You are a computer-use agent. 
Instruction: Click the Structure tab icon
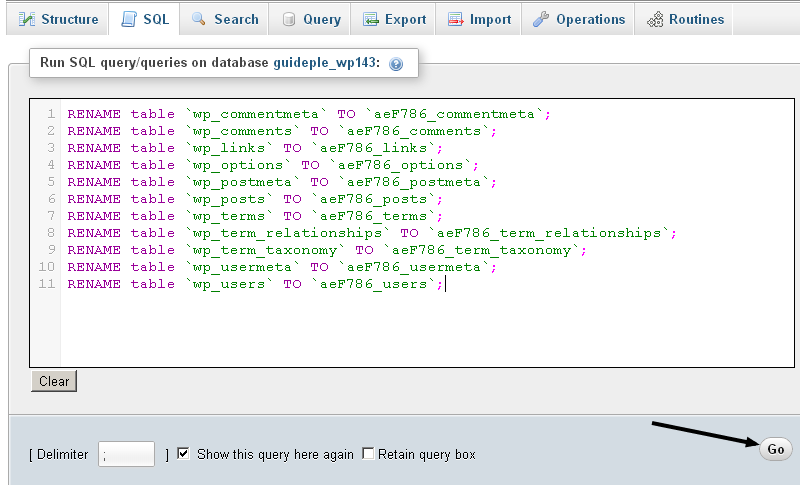click(27, 19)
